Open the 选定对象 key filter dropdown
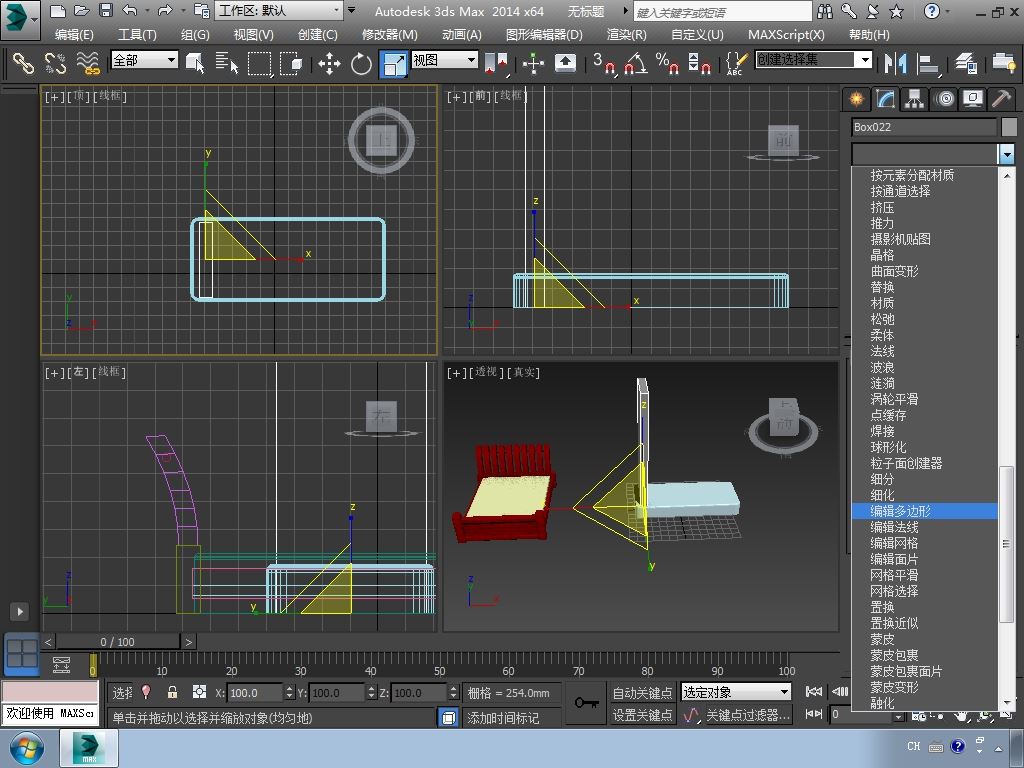1024x768 pixels. pyautogui.click(x=736, y=692)
